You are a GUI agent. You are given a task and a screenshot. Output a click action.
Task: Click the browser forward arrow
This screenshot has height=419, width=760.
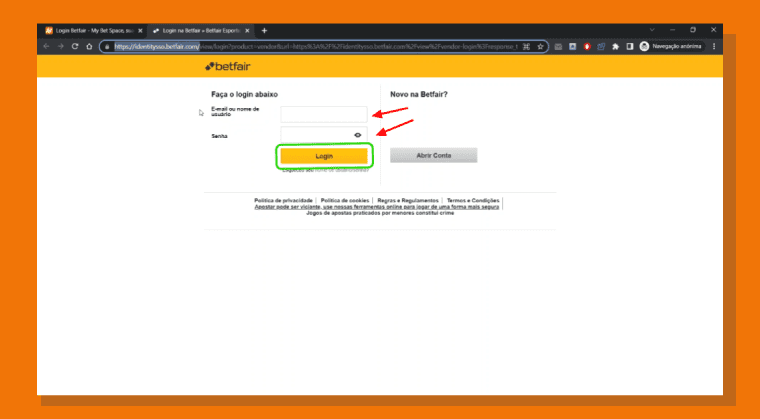[x=61, y=47]
